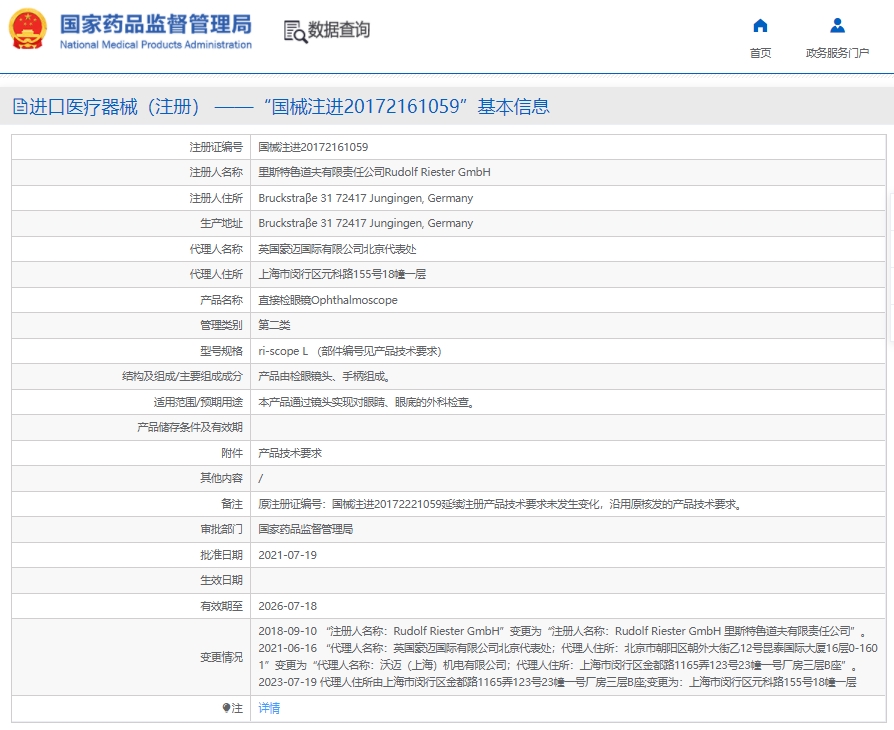
Task: Select the 首页 navigation label
Action: click(760, 53)
